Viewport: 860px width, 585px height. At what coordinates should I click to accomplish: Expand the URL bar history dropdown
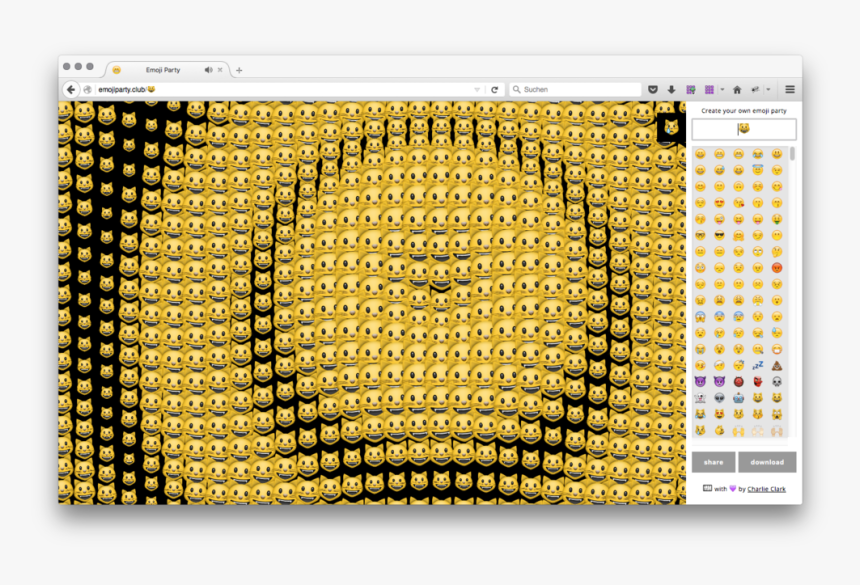[x=477, y=90]
